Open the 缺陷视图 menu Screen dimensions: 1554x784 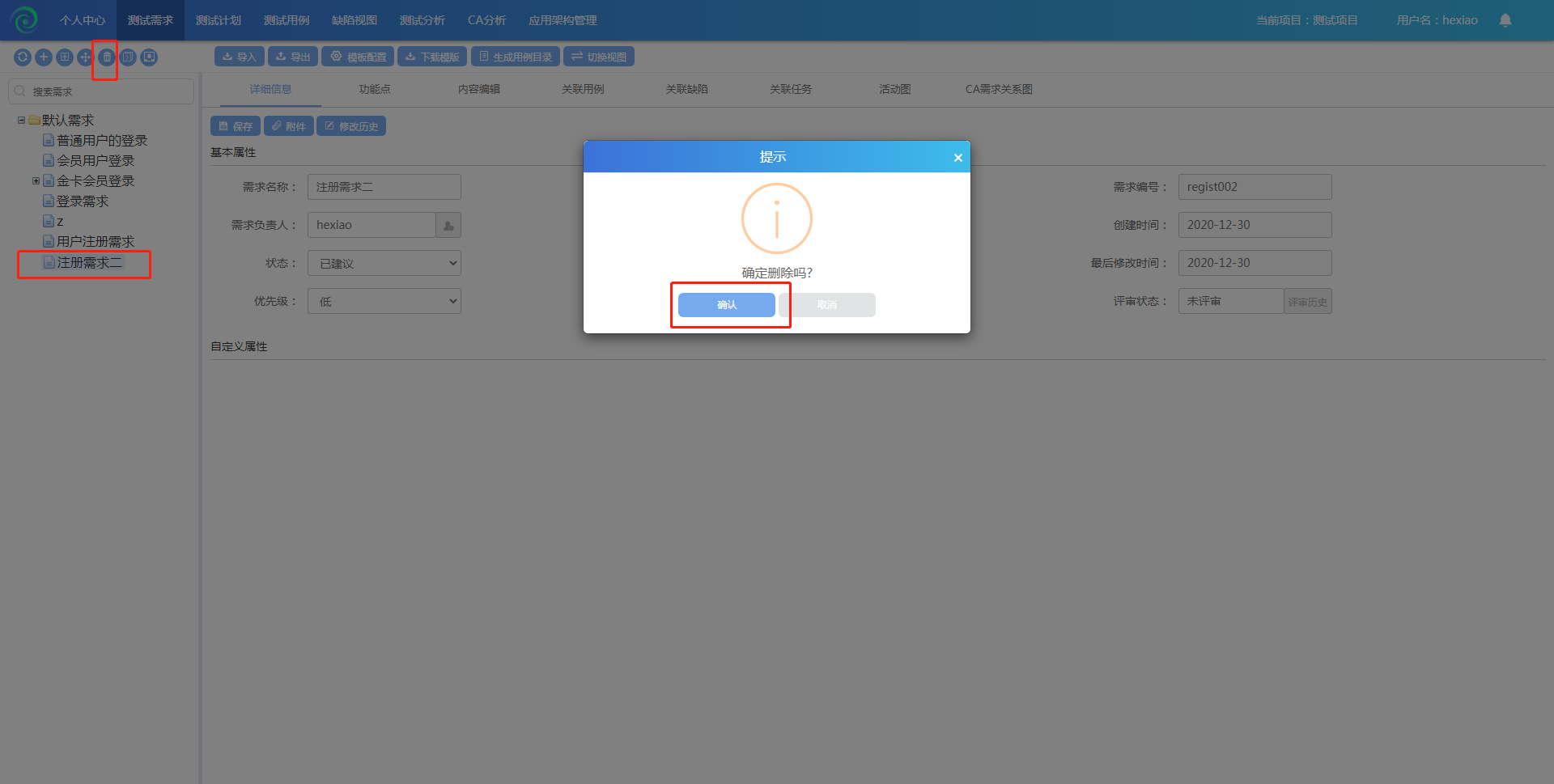[355, 20]
